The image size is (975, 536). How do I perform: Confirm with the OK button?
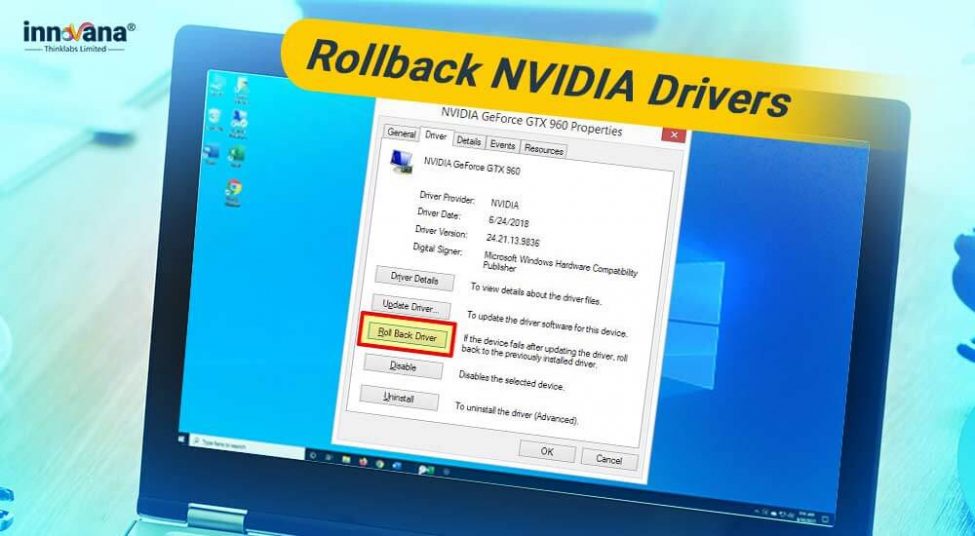click(547, 451)
